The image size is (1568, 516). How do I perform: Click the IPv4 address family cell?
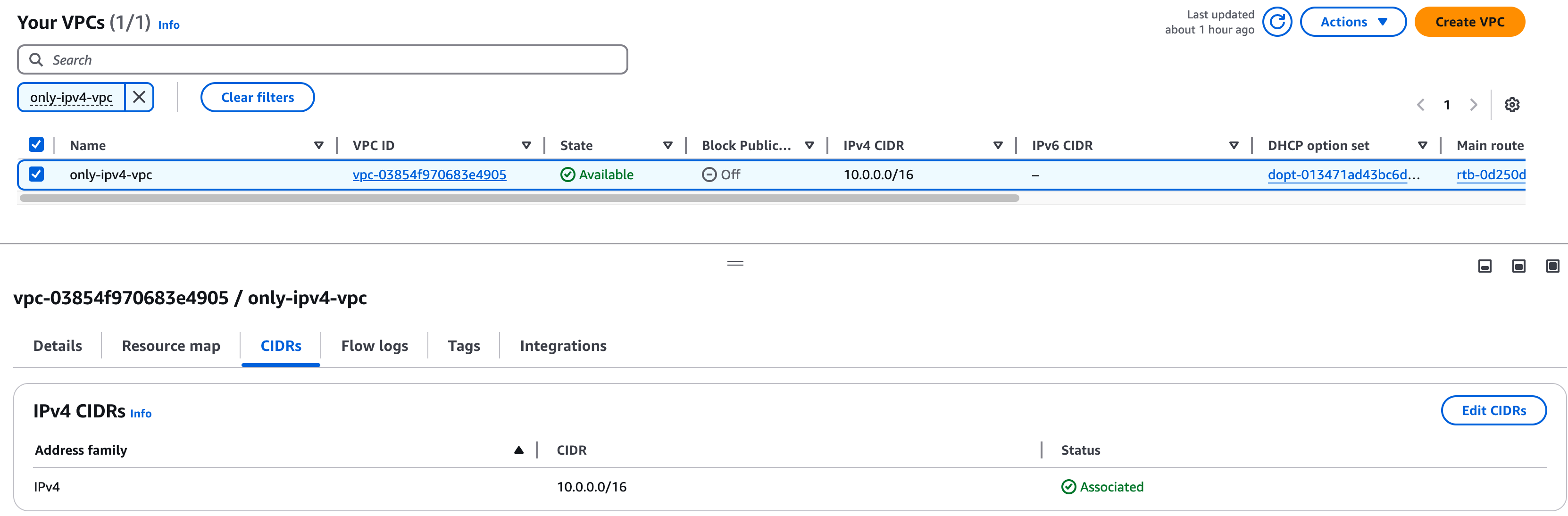point(47,487)
